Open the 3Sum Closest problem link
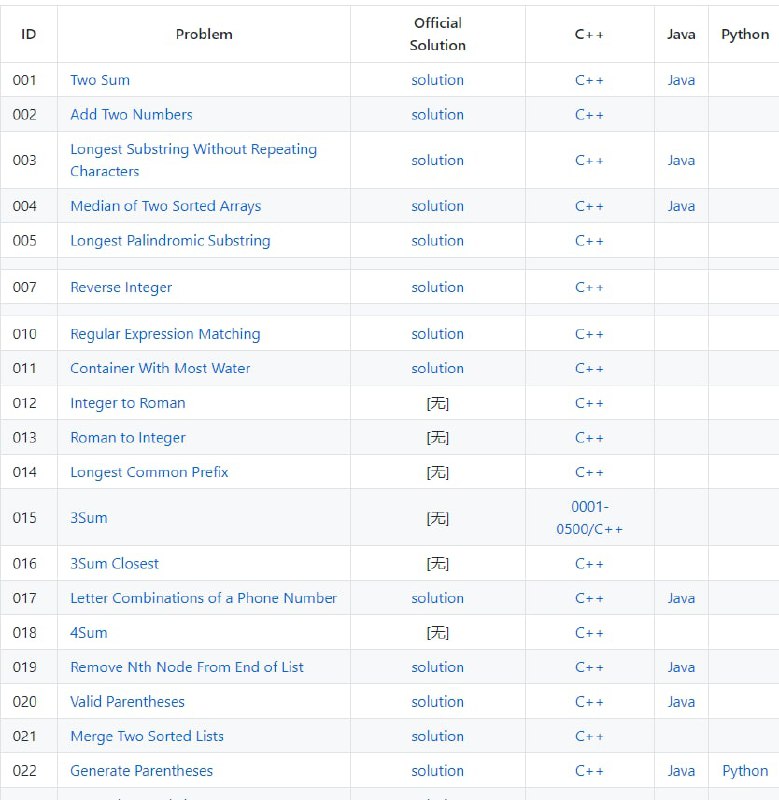Image resolution: width=779 pixels, height=800 pixels. [114, 564]
